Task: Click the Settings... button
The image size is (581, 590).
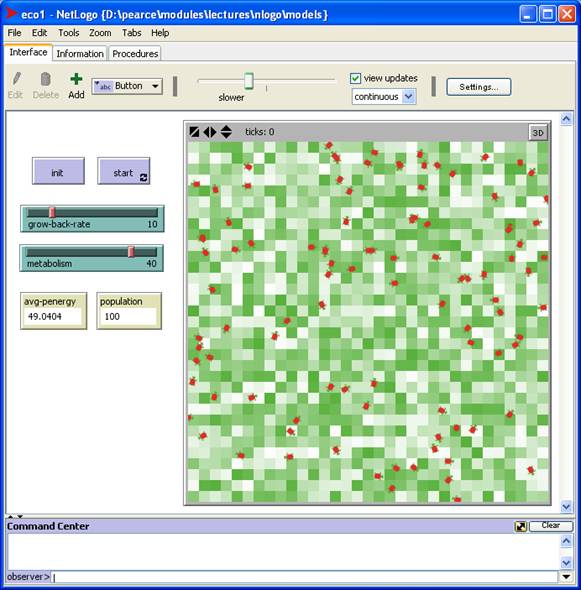Action: click(479, 87)
